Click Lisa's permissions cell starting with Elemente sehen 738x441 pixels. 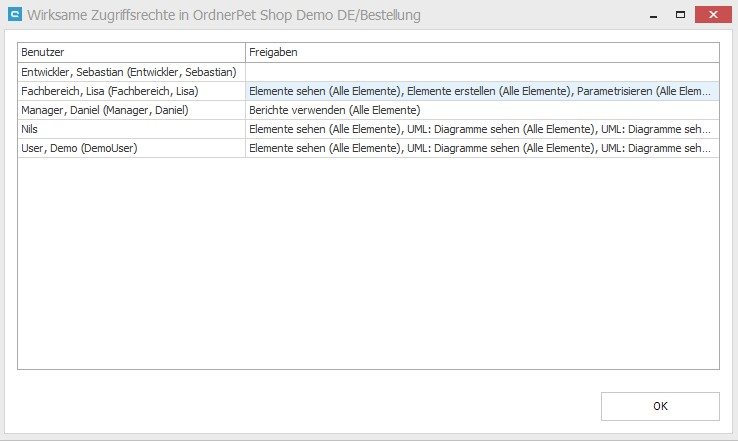pos(480,91)
